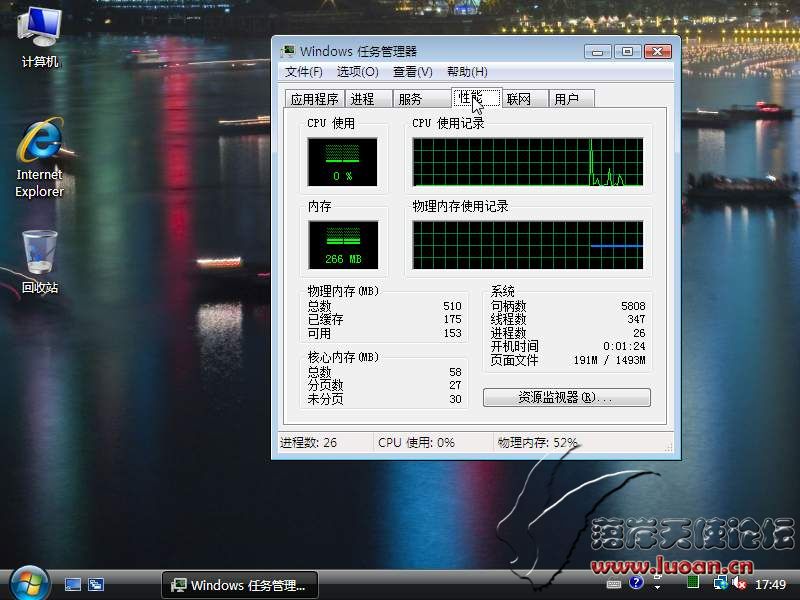This screenshot has height=600, width=800.
Task: Click the 线程数 value 347
Action: click(636, 319)
